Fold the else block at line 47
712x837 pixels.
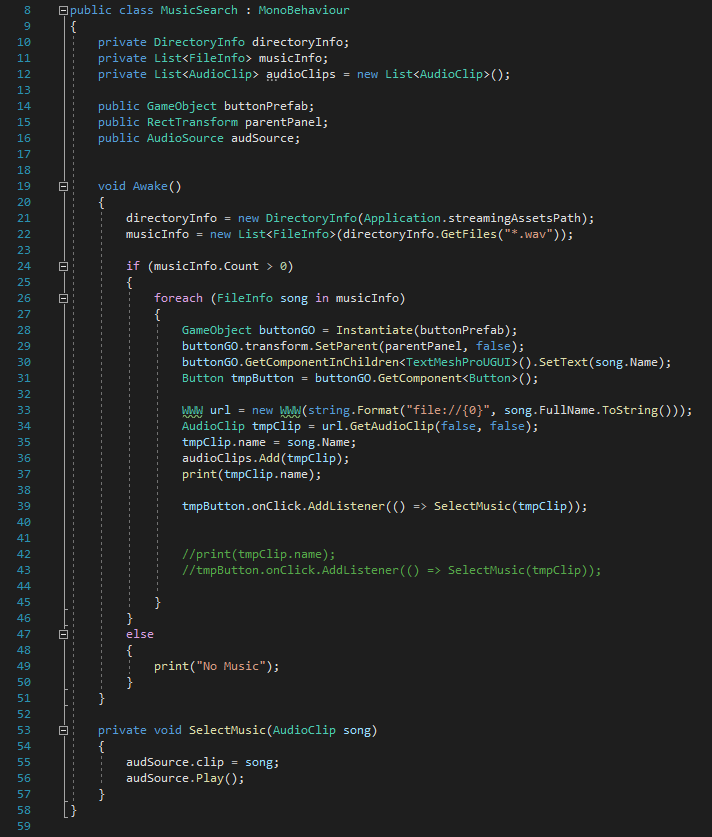pos(64,634)
